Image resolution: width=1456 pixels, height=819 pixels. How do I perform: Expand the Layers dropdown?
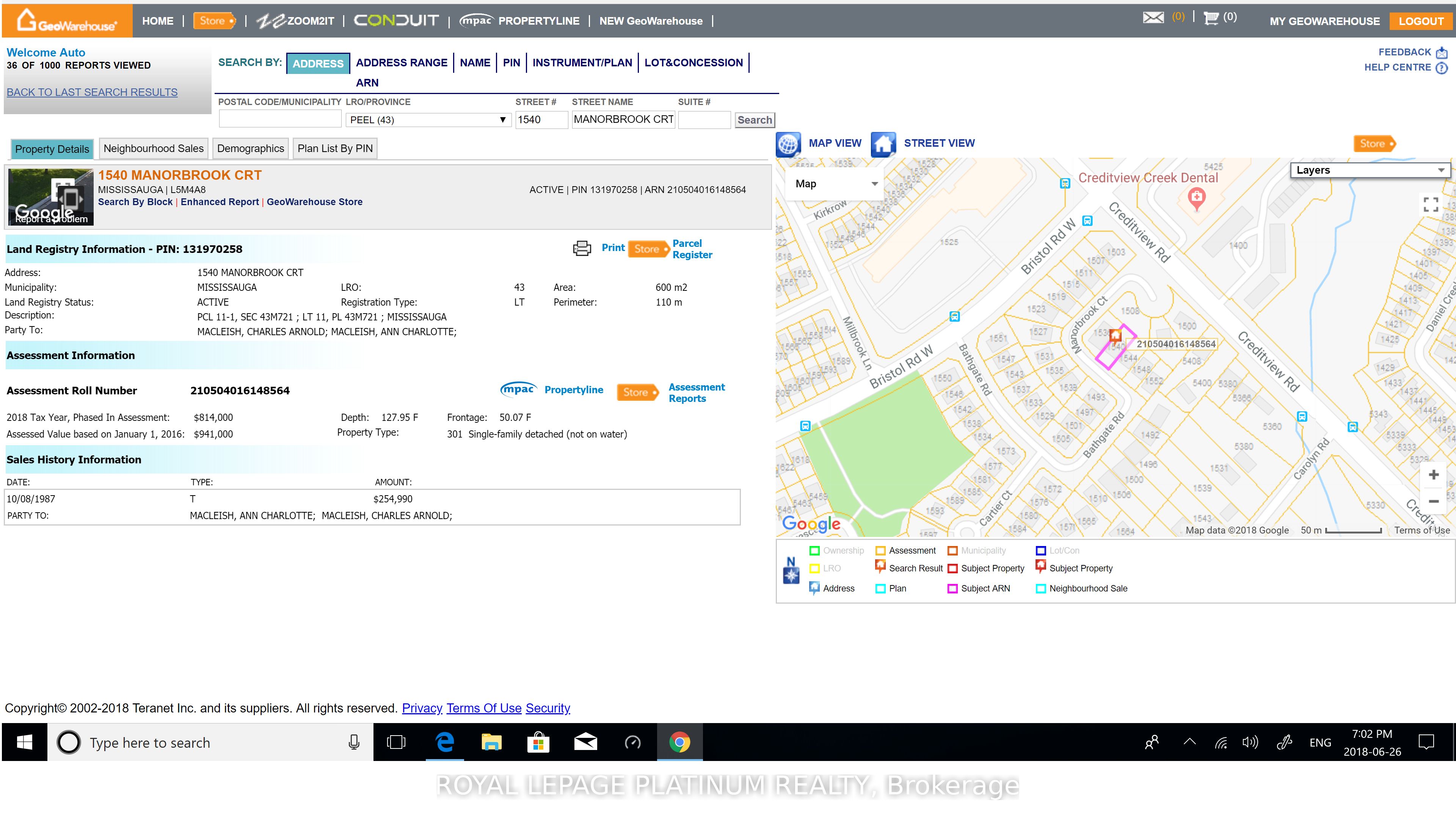point(1370,170)
